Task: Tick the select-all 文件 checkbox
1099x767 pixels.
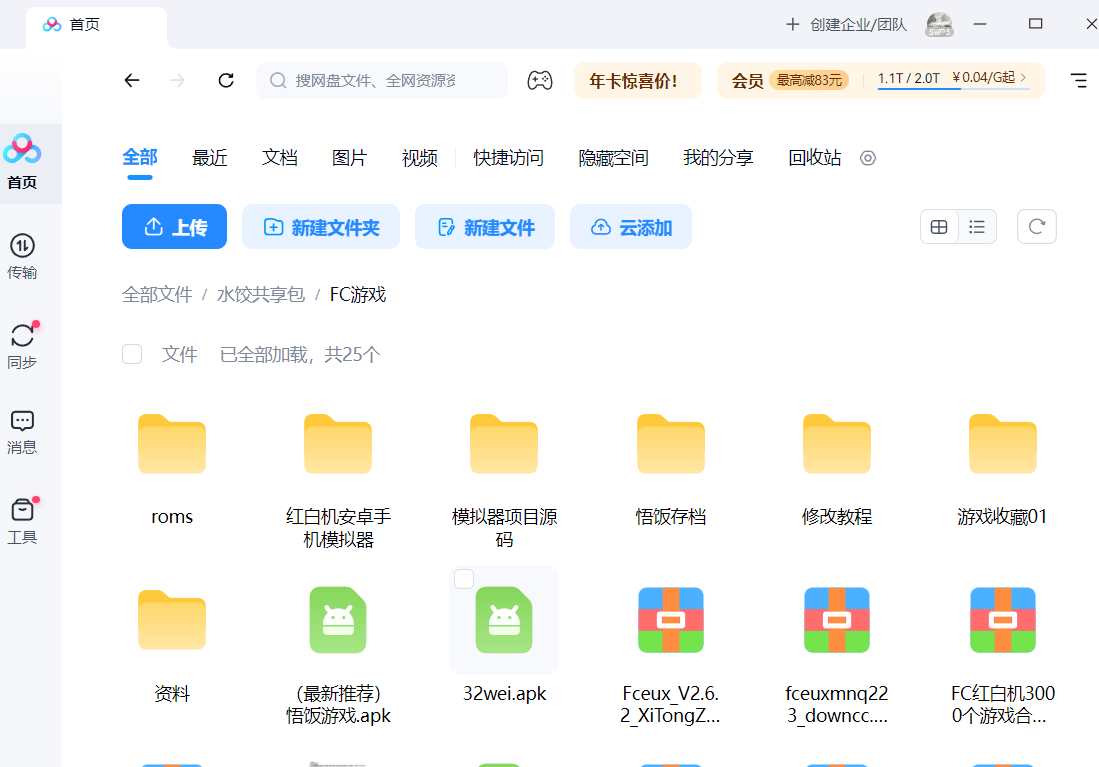Action: coord(132,354)
